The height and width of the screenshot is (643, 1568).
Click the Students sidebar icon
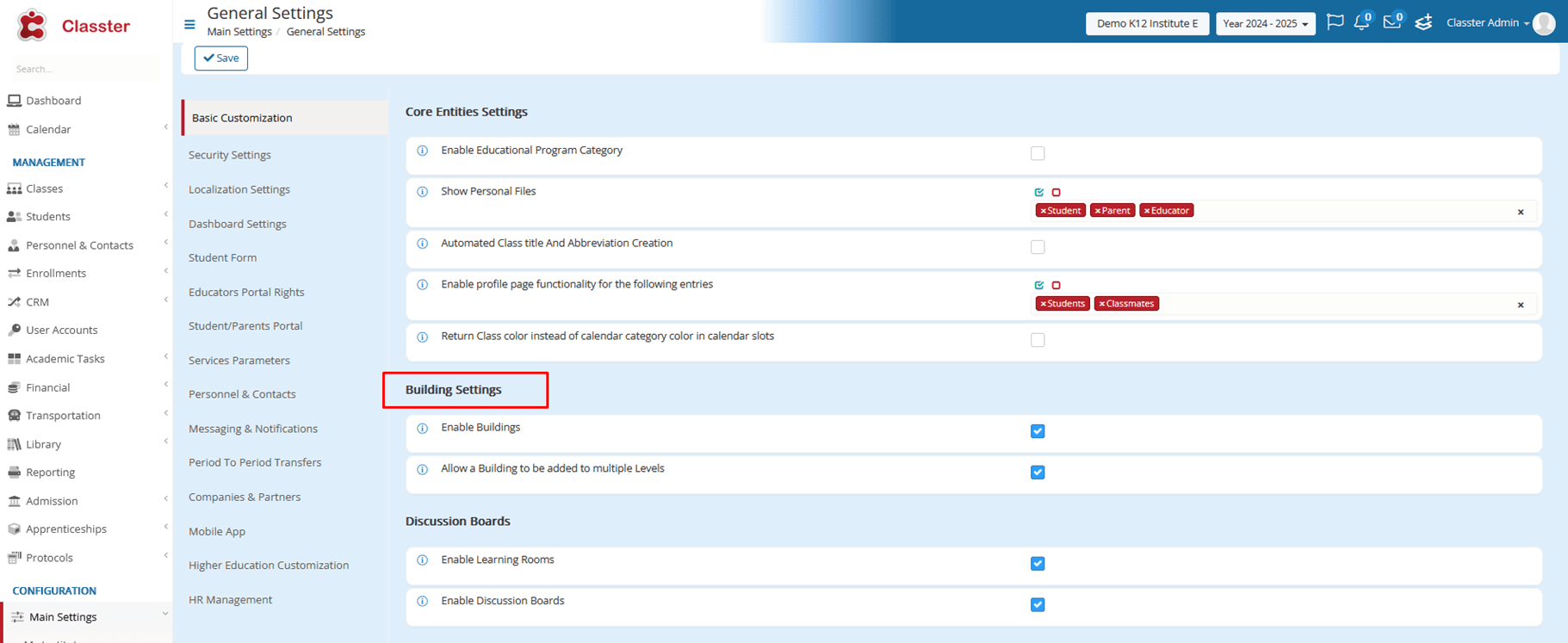(14, 217)
